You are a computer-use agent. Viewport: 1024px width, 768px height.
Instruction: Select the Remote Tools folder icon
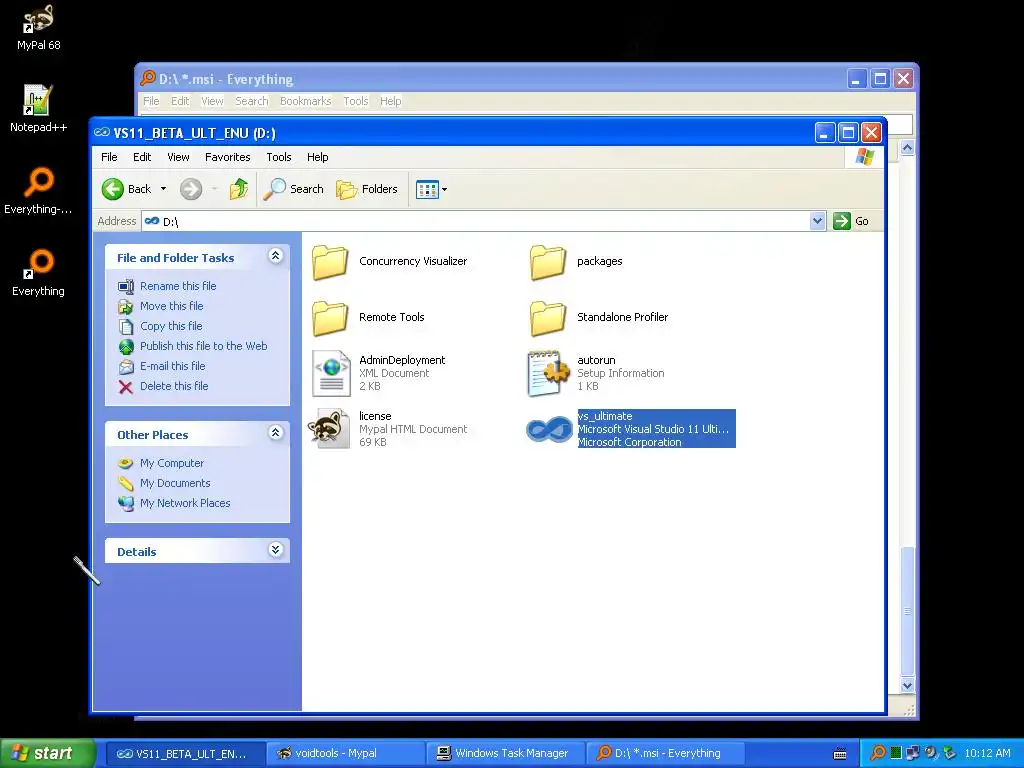330,318
